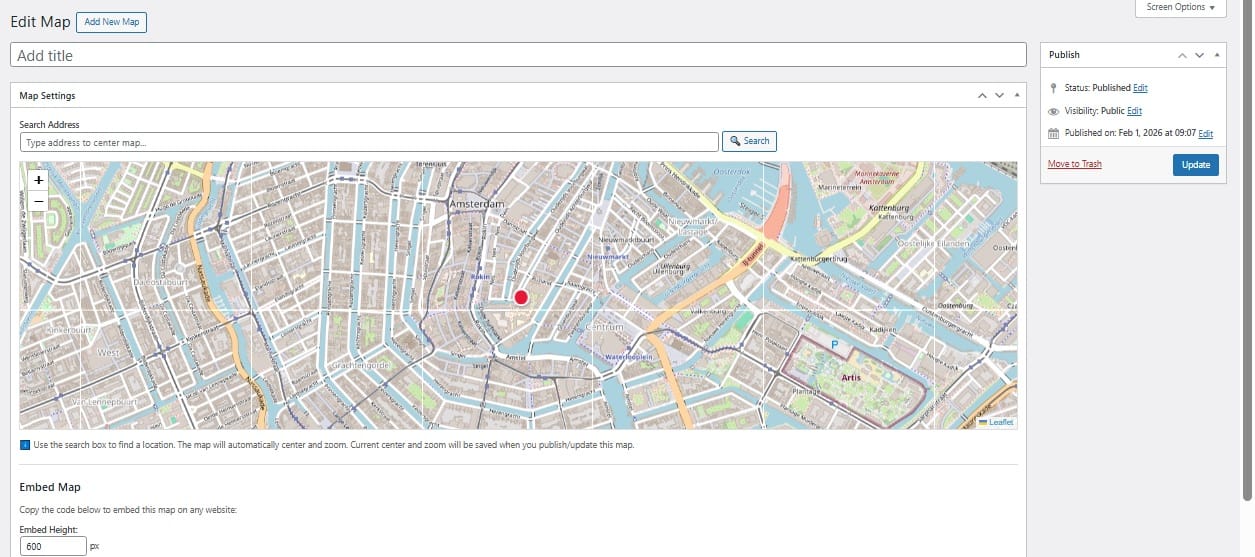Click the red location marker on map

pyautogui.click(x=521, y=297)
